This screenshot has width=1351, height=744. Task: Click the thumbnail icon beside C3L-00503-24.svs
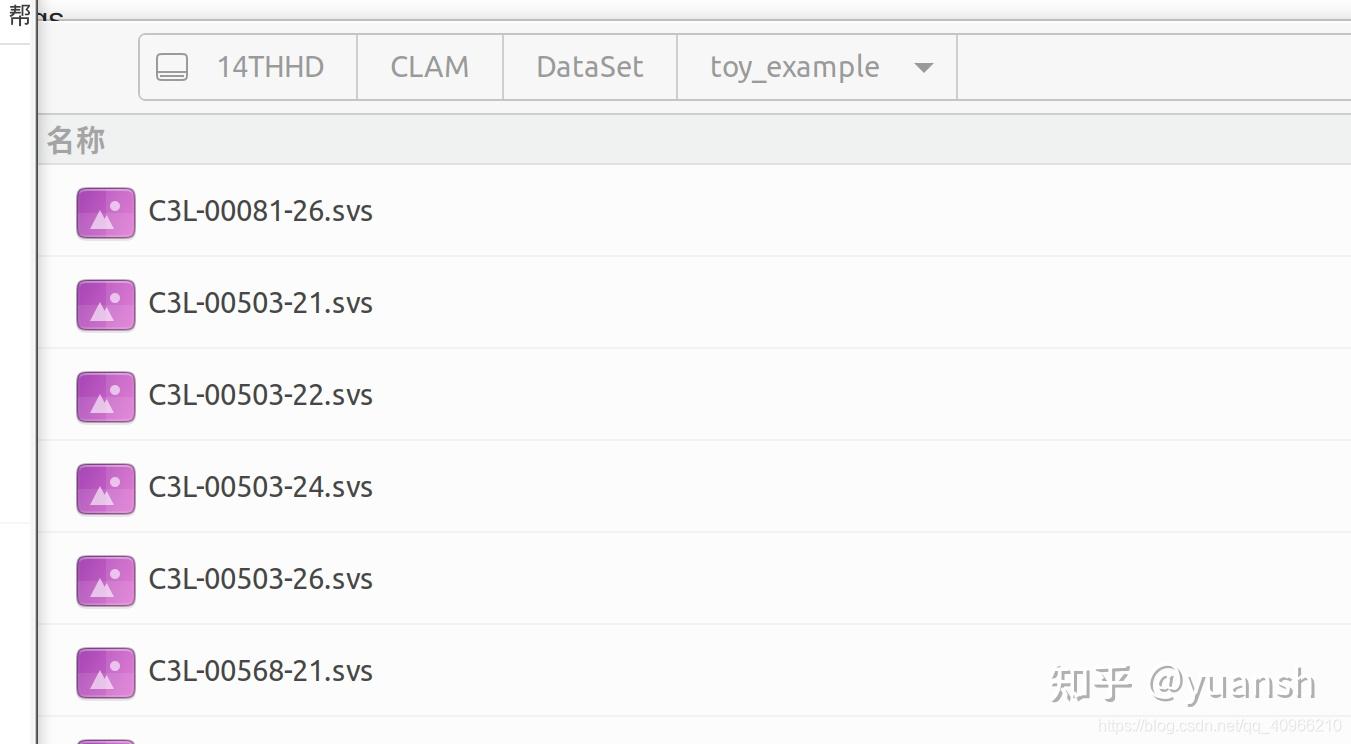point(105,488)
